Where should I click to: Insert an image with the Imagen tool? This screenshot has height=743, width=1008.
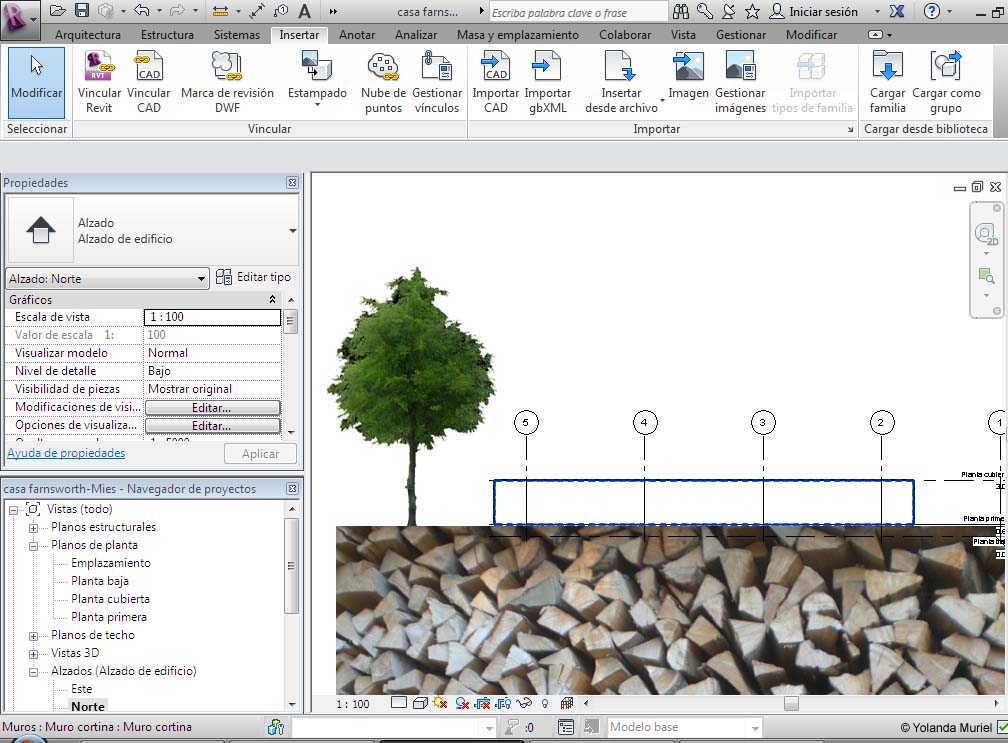[x=688, y=68]
